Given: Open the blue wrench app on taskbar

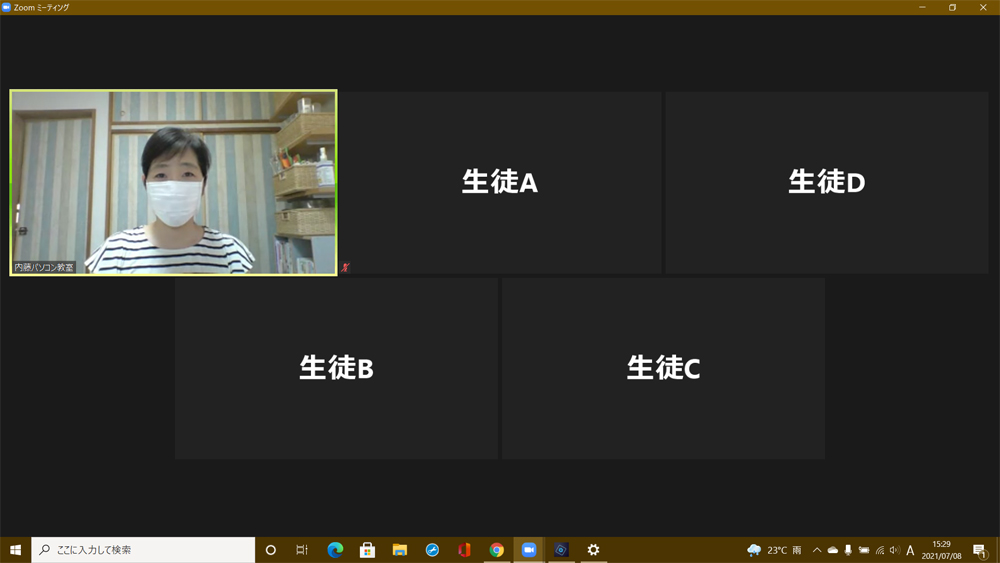Looking at the screenshot, I should click(x=432, y=550).
